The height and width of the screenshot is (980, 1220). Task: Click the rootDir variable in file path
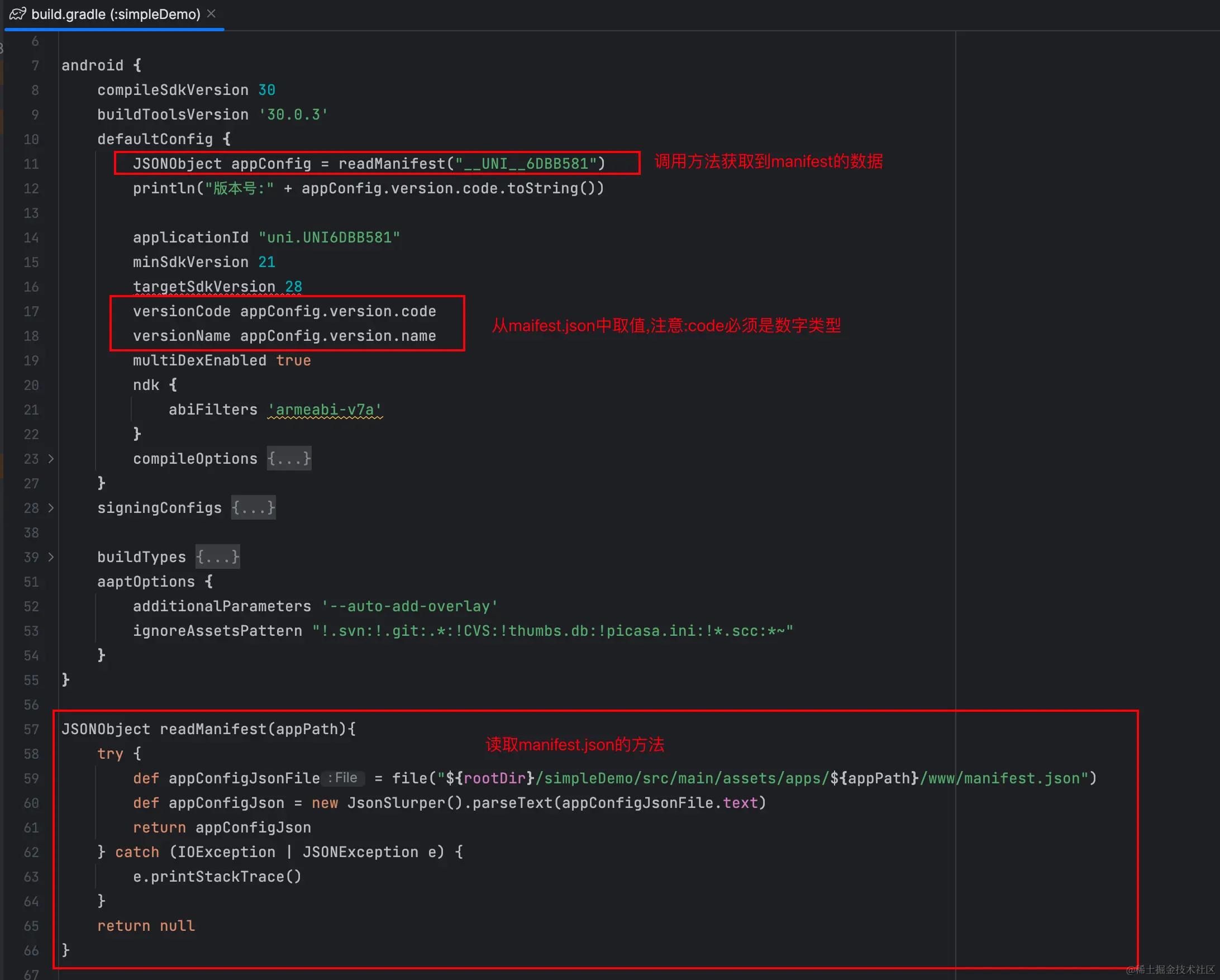coord(494,778)
